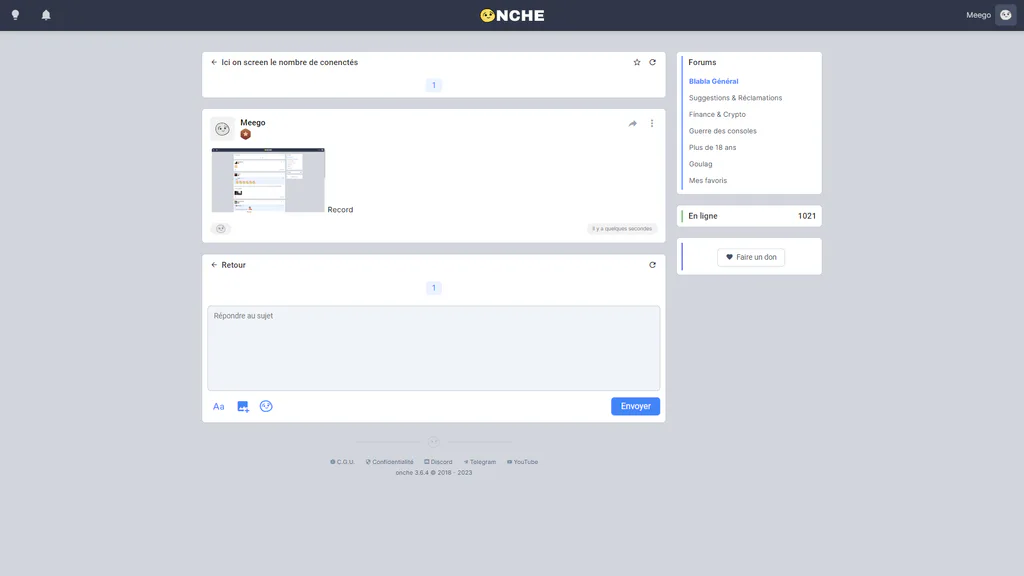Click the bottom refresh icon next to Retour

tap(652, 265)
